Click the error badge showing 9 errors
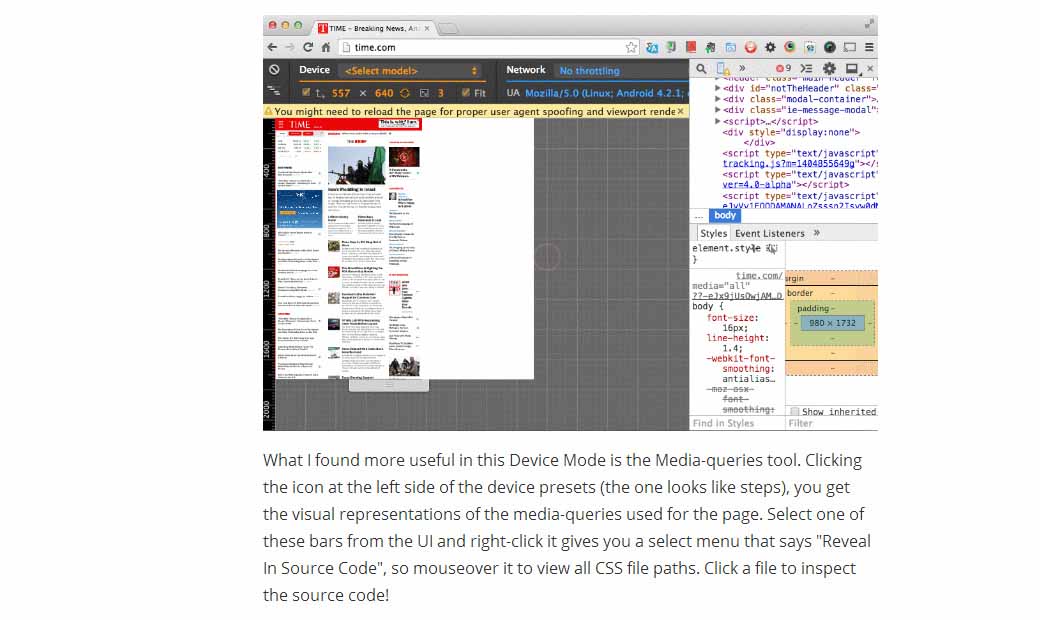Screen dimensions: 1040x620 (x=783, y=68)
